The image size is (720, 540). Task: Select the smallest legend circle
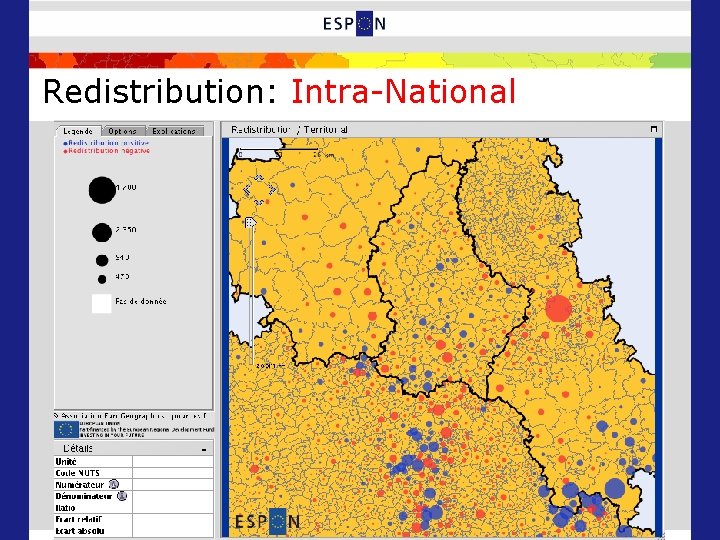pos(102,279)
